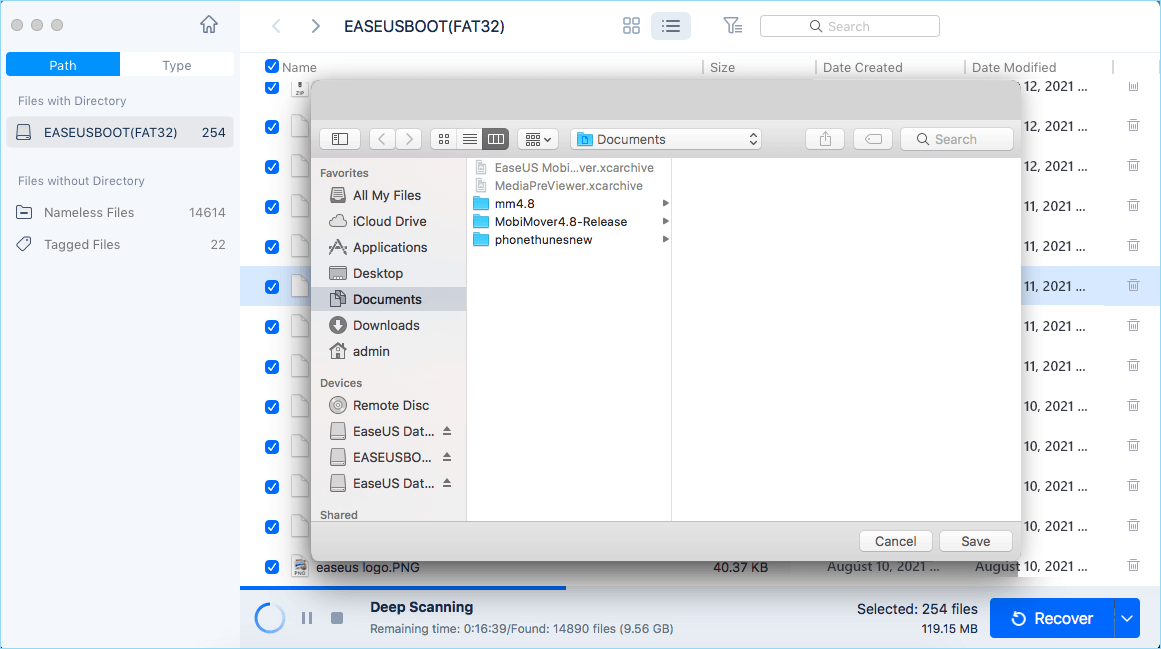Uncheck the Name column header checkbox
This screenshot has width=1161, height=649.
click(272, 67)
